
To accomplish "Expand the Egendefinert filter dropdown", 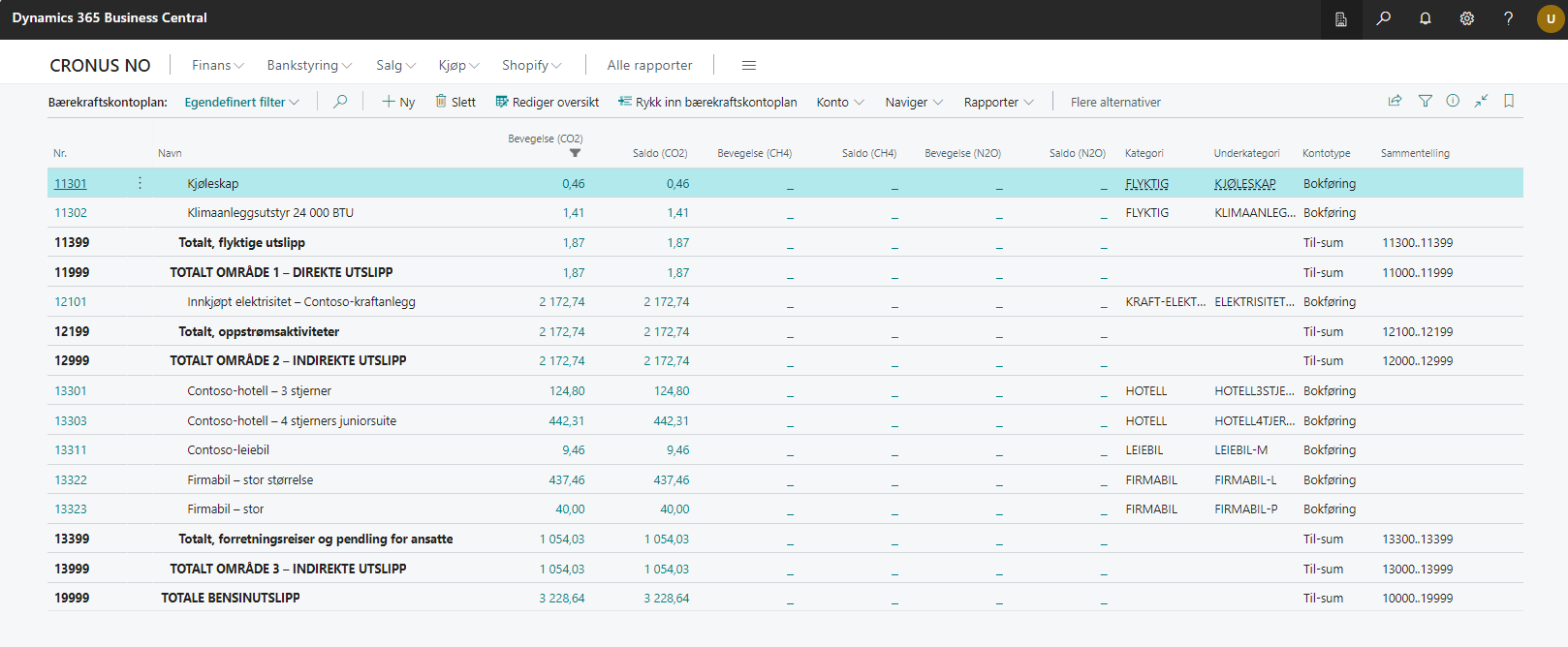I will point(241,102).
